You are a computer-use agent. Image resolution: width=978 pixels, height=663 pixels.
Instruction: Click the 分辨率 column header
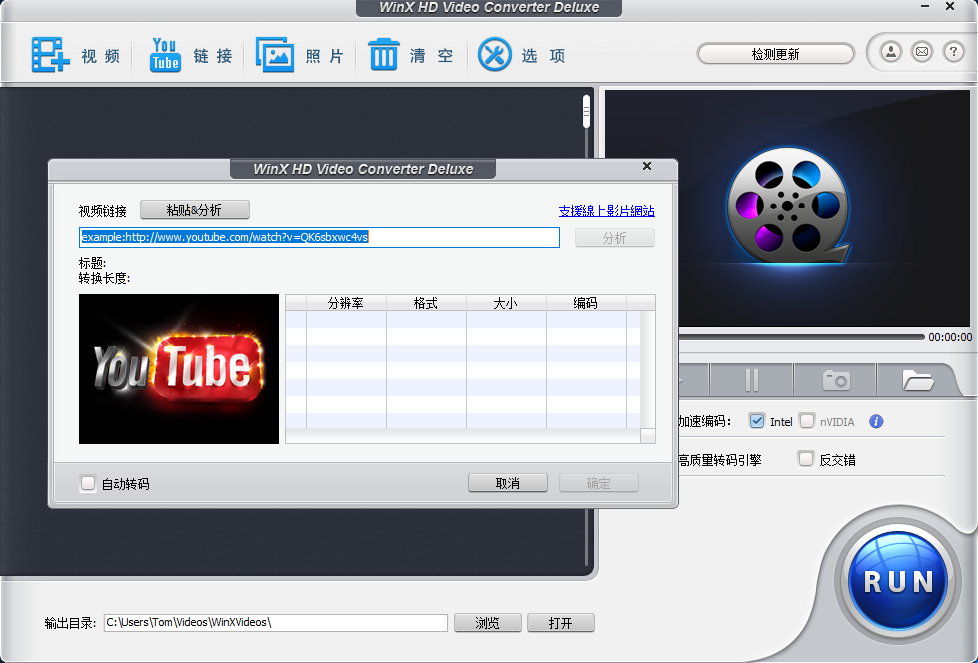click(346, 303)
